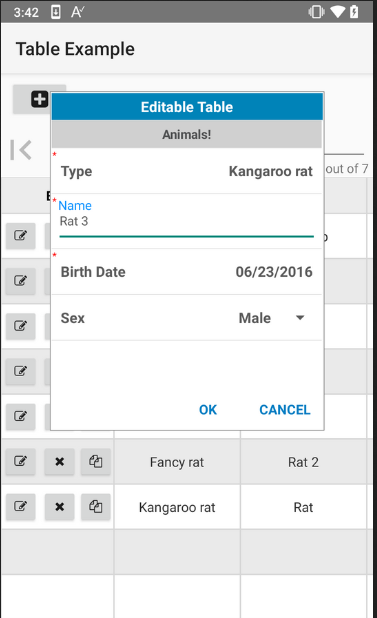Duplicate the Fancy rat Rat 2 row

(96, 461)
